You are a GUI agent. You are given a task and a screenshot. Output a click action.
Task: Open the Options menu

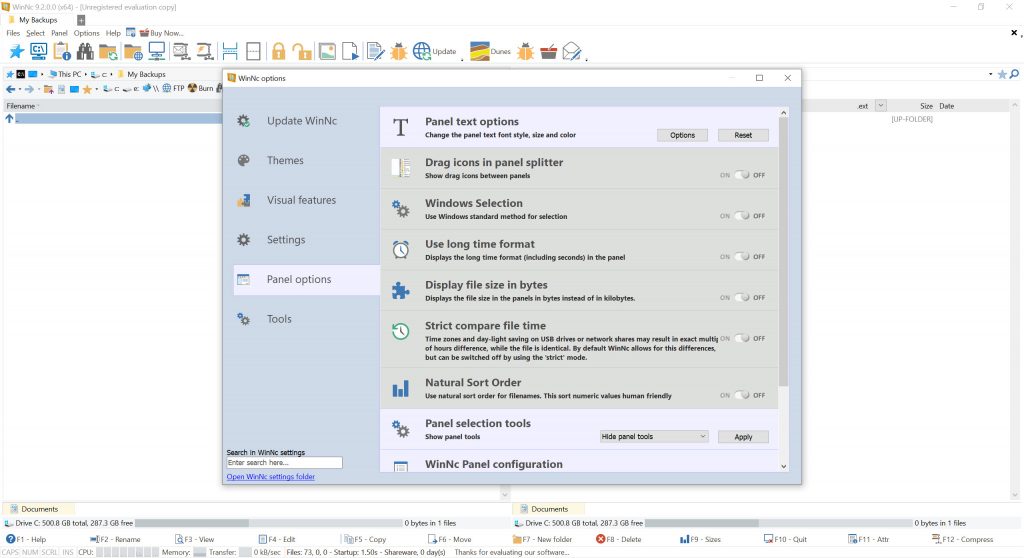(86, 33)
